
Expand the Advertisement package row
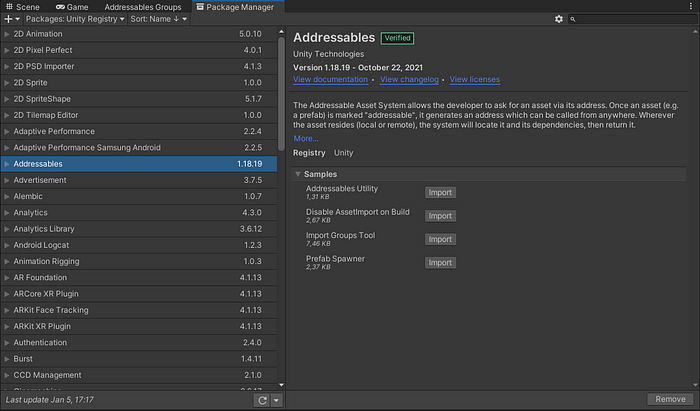coord(7,180)
